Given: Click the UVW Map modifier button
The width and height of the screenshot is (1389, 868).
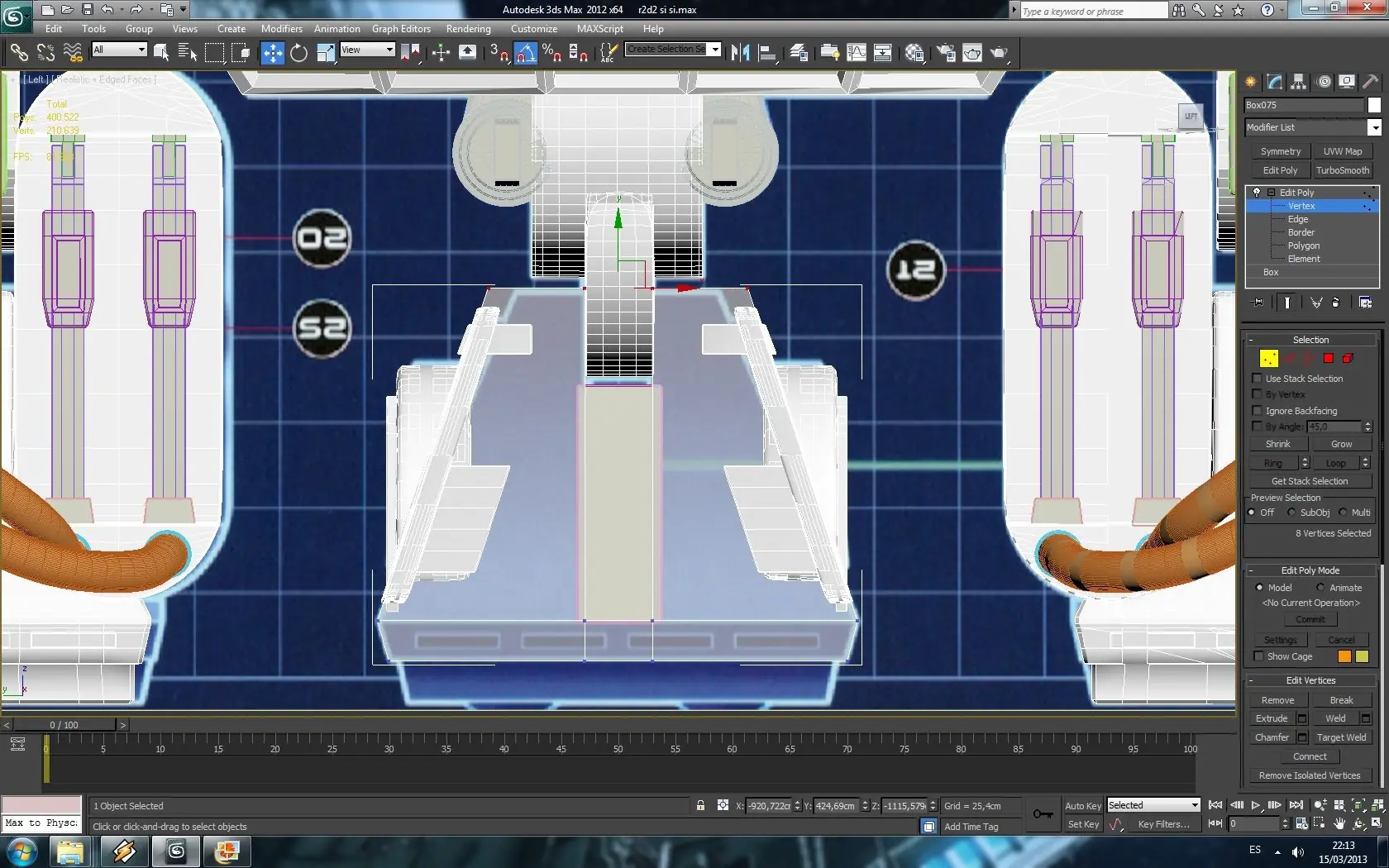Looking at the screenshot, I should click(x=1342, y=151).
